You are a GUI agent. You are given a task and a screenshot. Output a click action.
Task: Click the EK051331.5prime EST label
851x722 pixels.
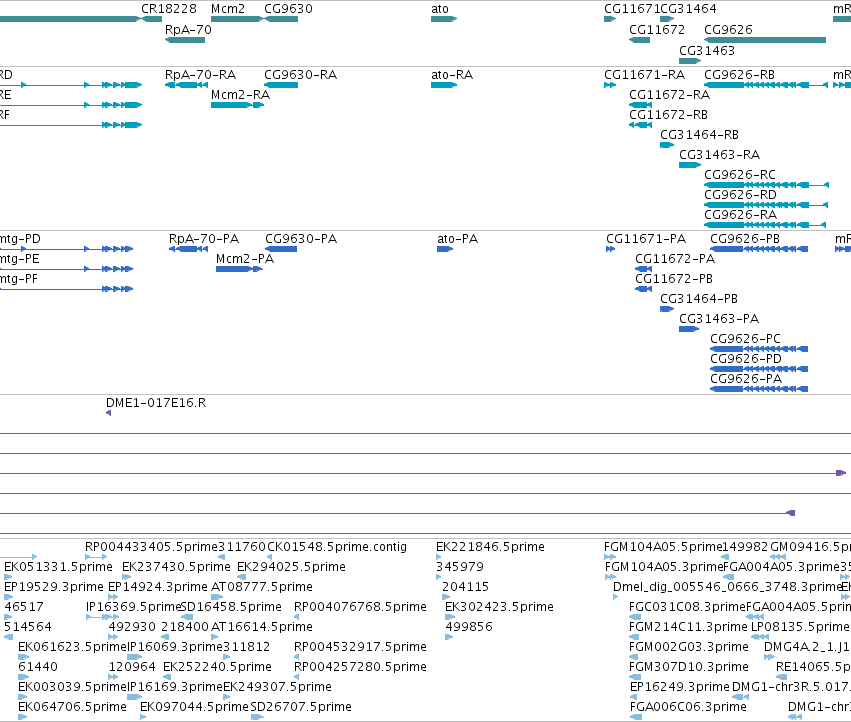click(x=58, y=567)
